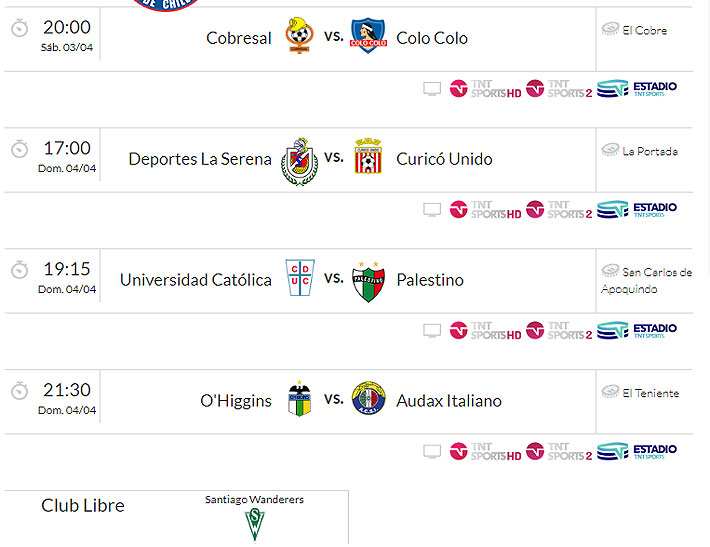Click the O'Higgins team crest

click(x=299, y=400)
